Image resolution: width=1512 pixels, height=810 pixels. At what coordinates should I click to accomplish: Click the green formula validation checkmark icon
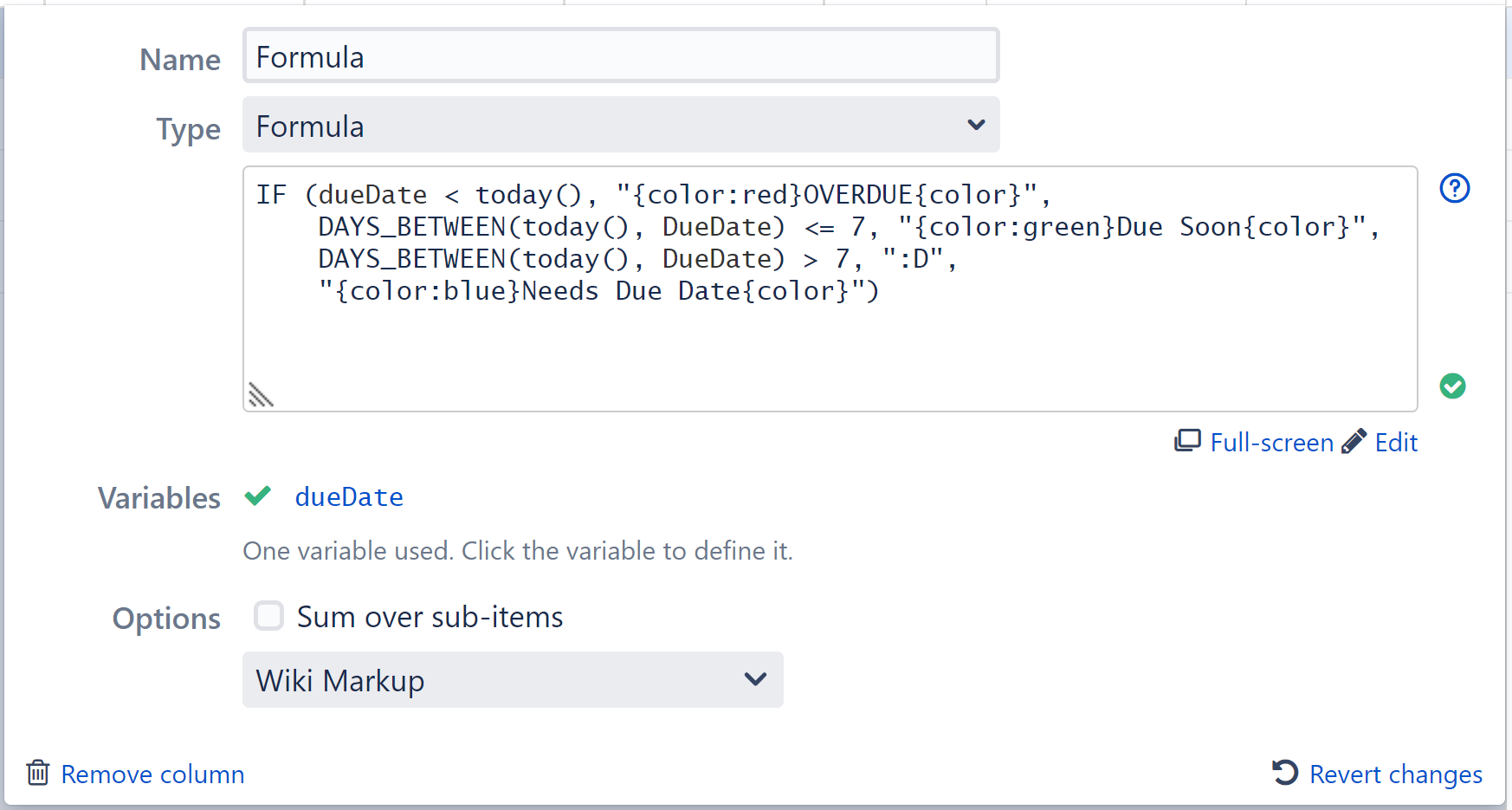click(1453, 386)
